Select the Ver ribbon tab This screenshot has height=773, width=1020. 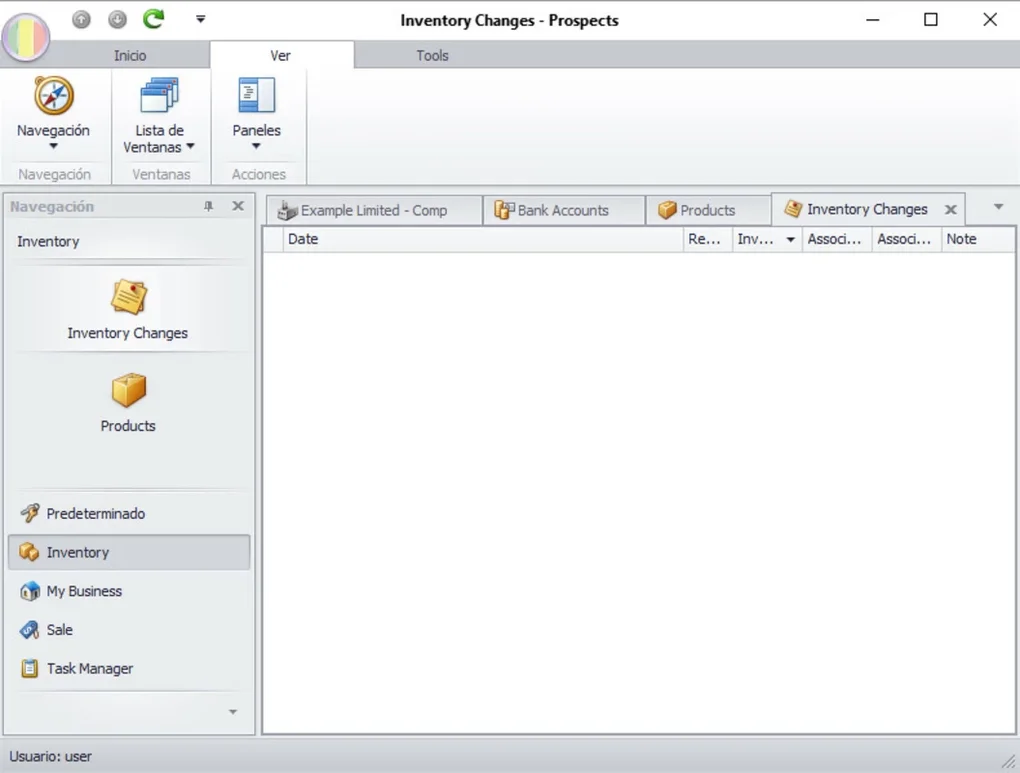(281, 55)
